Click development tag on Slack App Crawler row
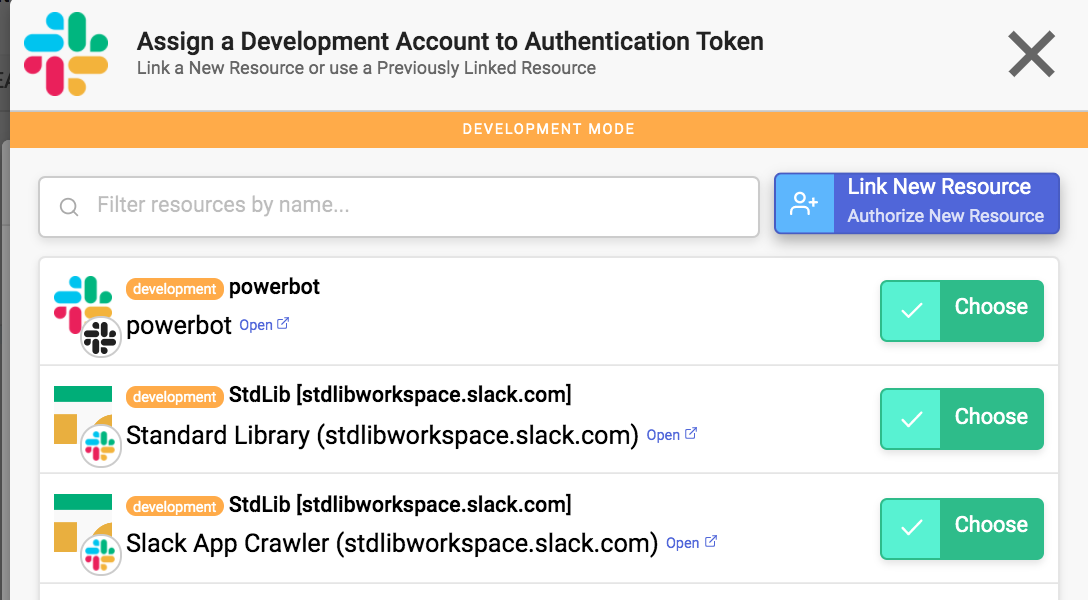This screenshot has height=600, width=1088. [x=175, y=506]
